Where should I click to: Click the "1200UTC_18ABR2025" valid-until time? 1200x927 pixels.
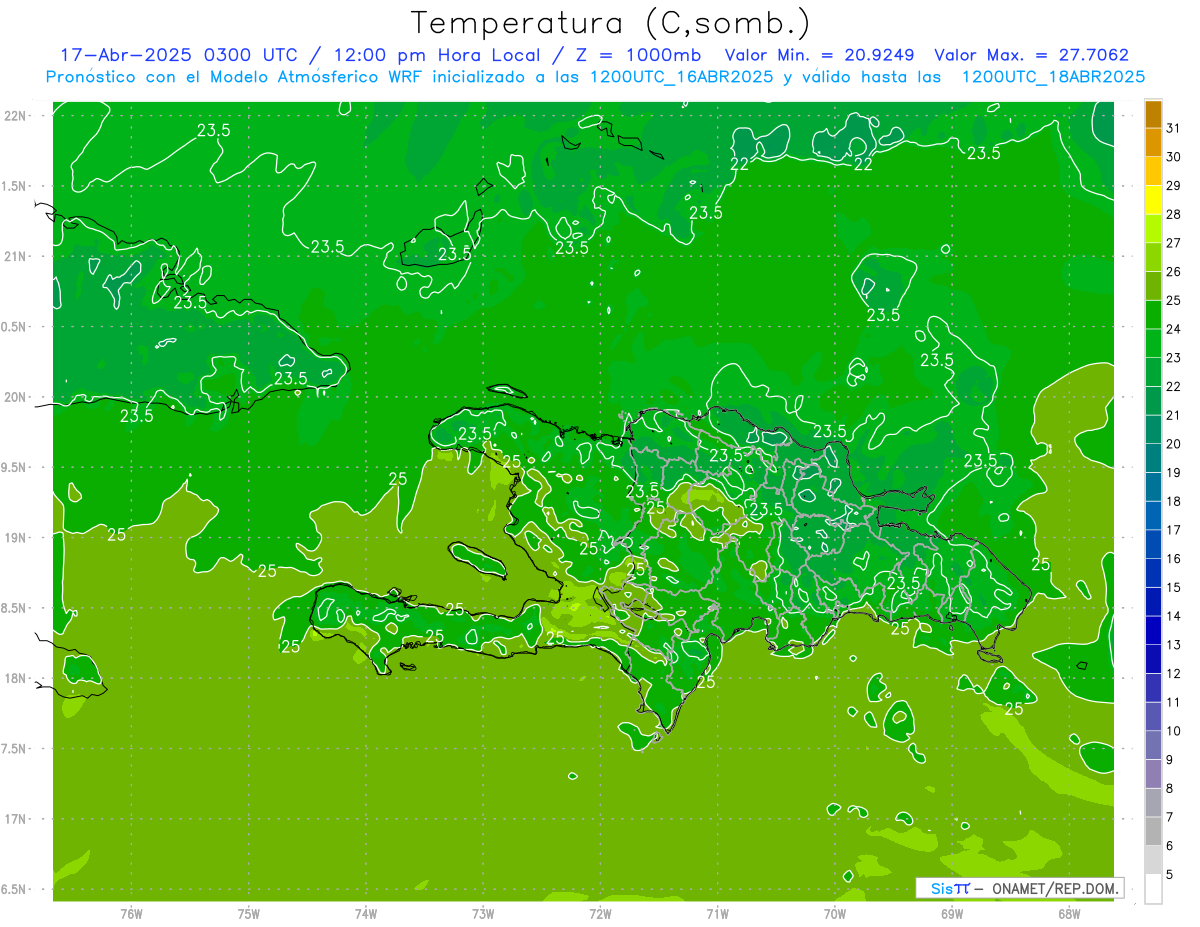point(1053,77)
